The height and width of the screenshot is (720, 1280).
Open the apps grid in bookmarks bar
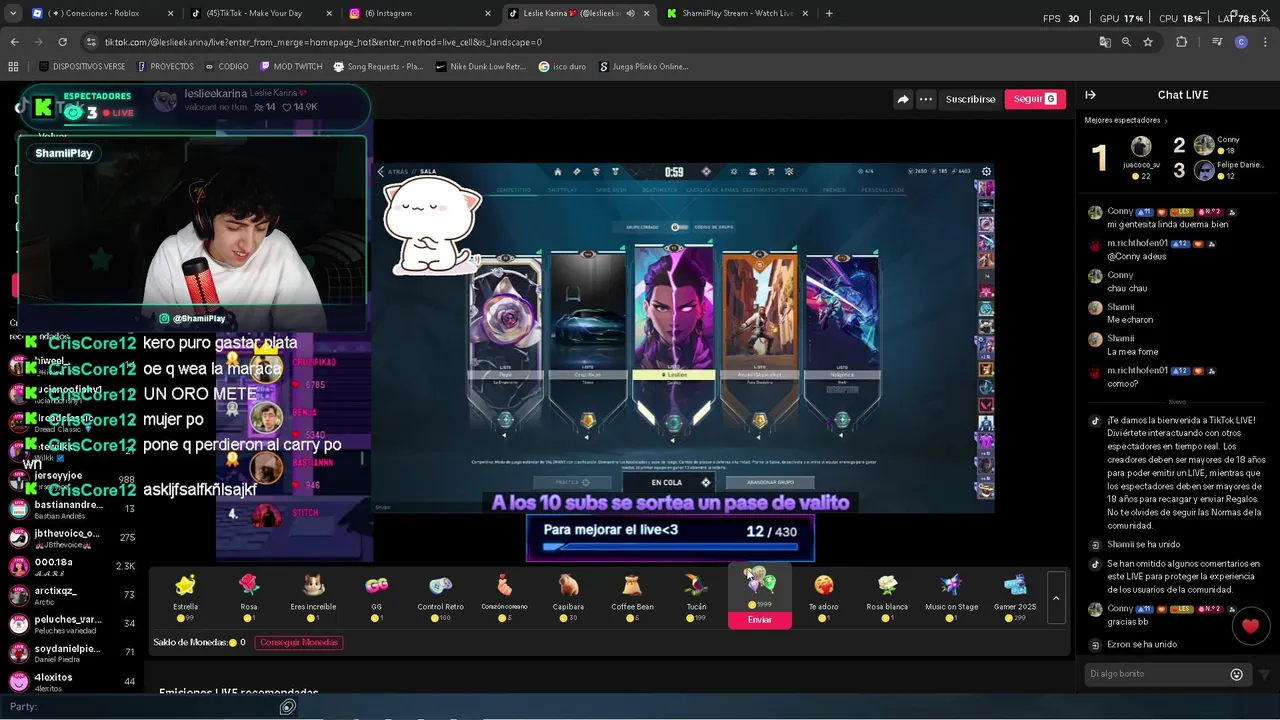point(13,66)
